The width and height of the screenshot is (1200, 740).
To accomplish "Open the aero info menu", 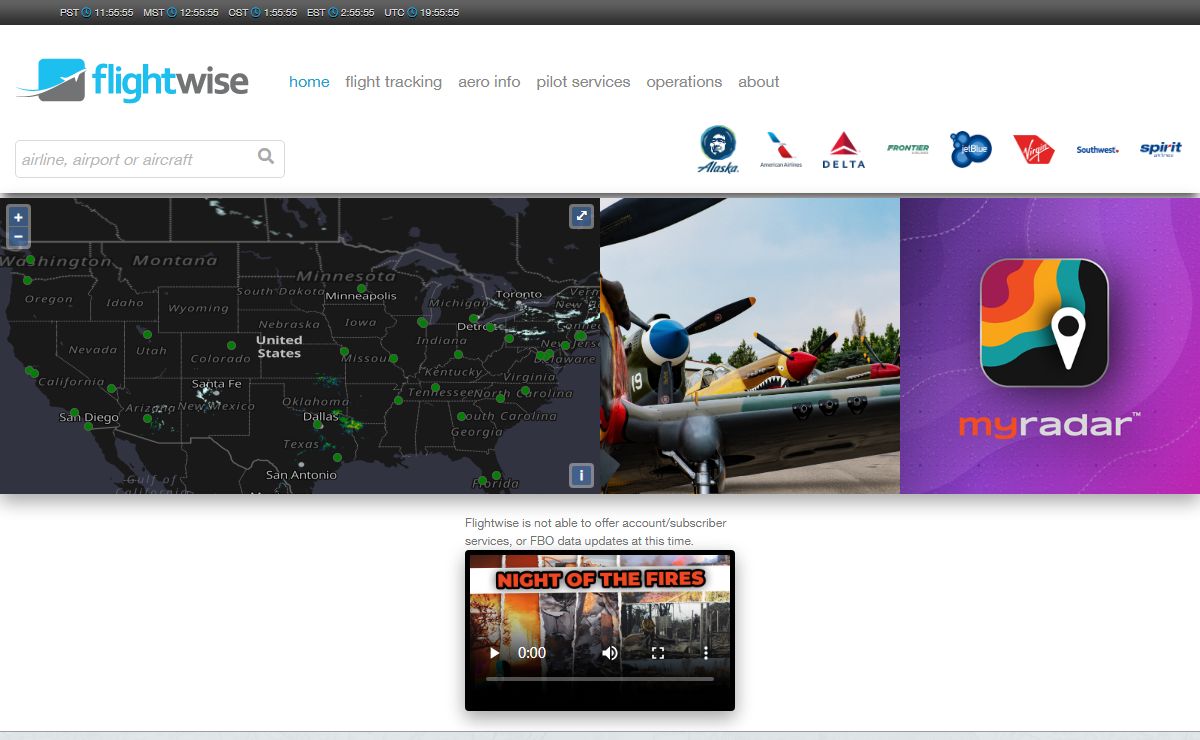I will pyautogui.click(x=489, y=82).
